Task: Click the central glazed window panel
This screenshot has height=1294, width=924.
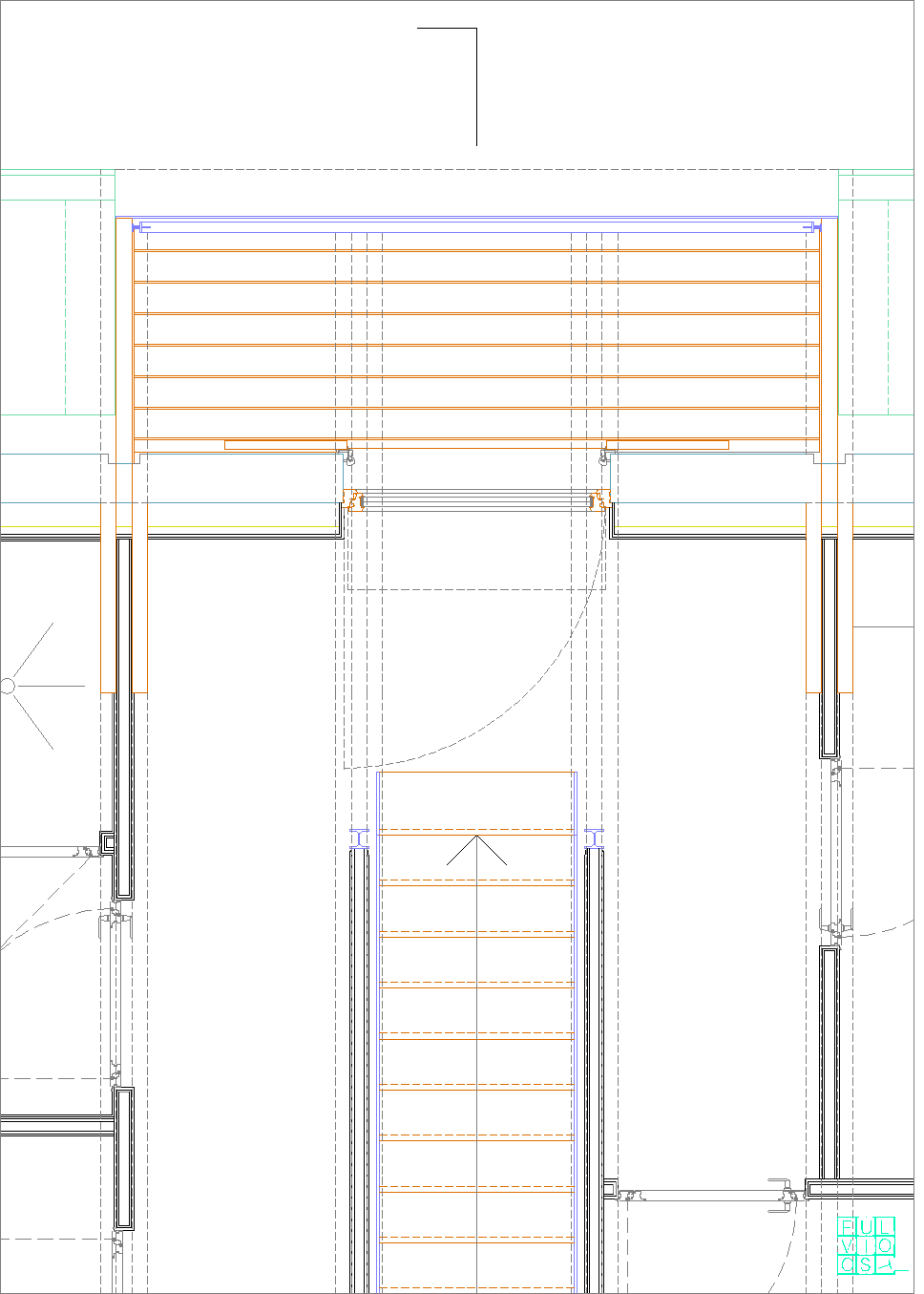Action: [477, 500]
